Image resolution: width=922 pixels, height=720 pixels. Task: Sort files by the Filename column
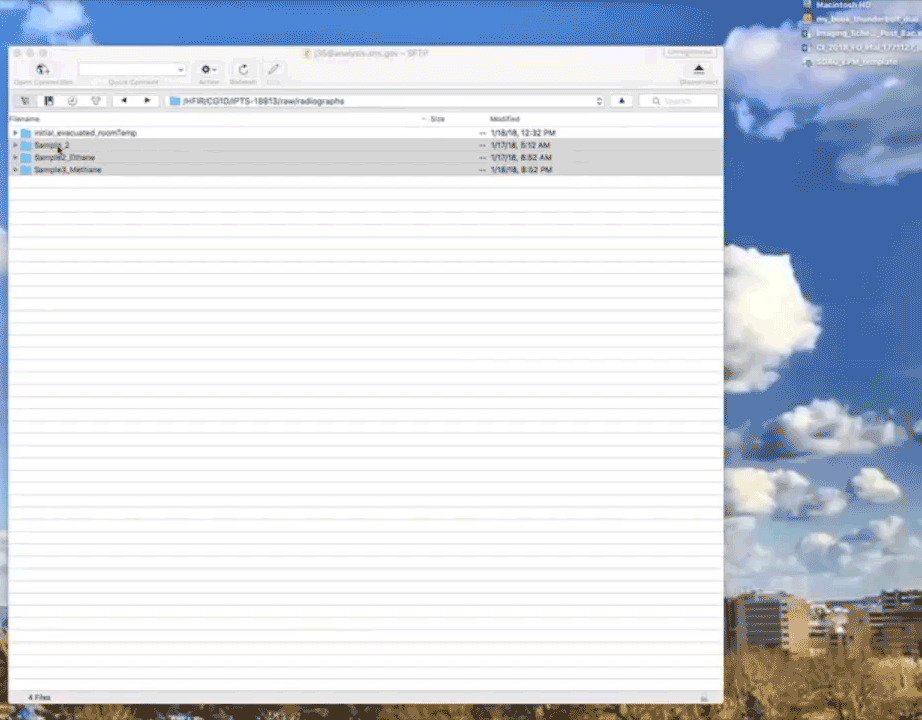pos(25,119)
